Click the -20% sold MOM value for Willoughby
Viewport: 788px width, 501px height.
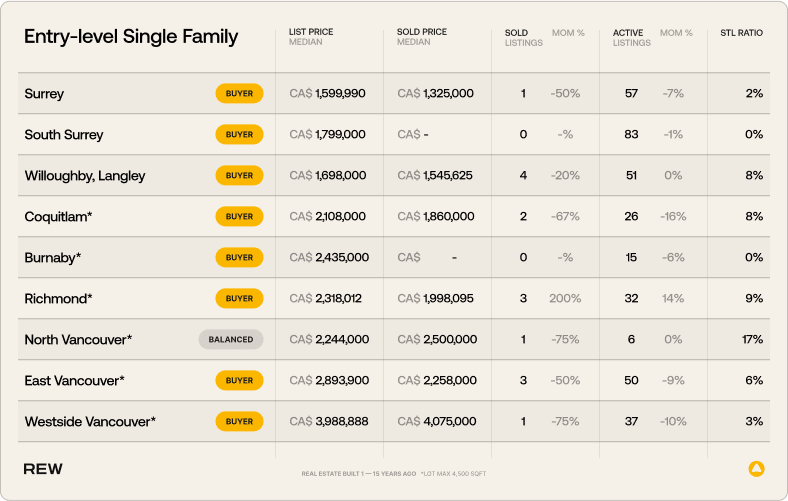point(565,175)
